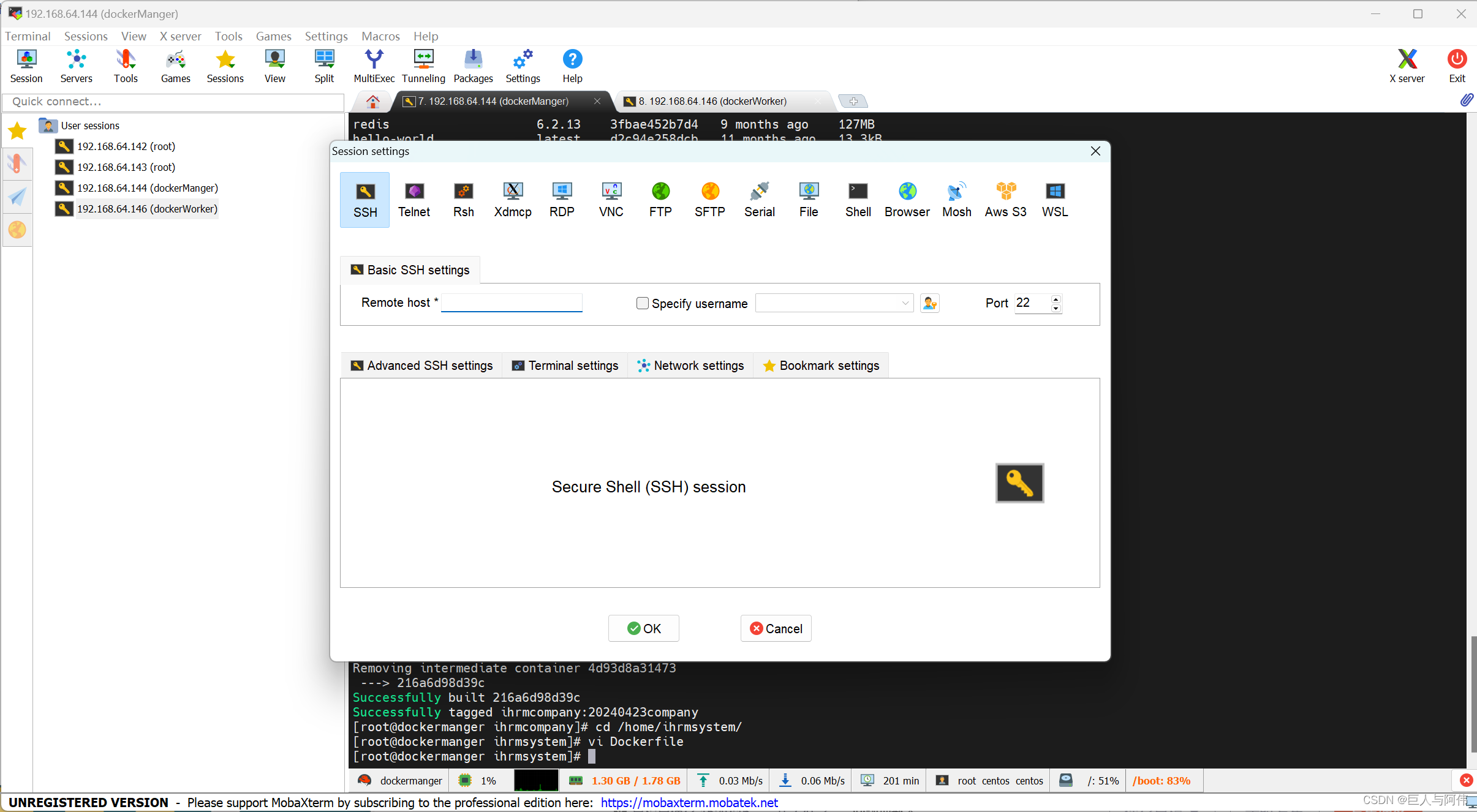Enable the Specify username checkbox
This screenshot has height=812, width=1477.
[642, 303]
